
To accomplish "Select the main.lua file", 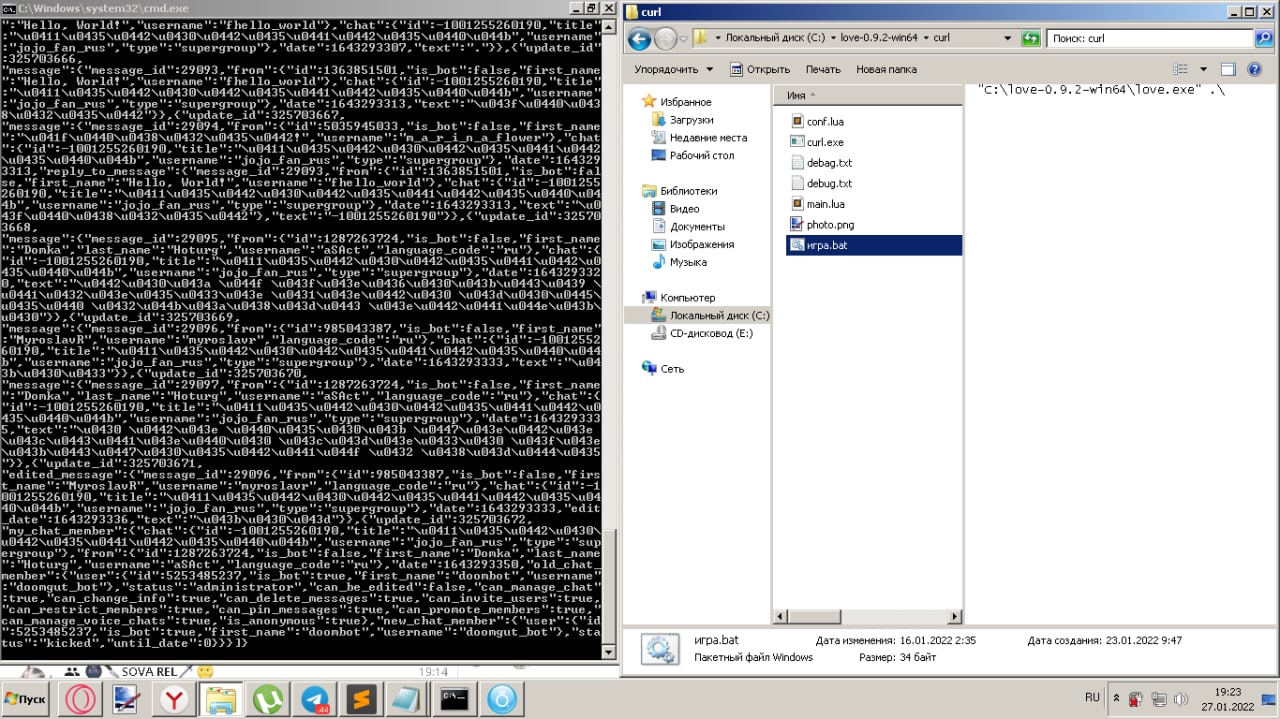I will pyautogui.click(x=825, y=204).
